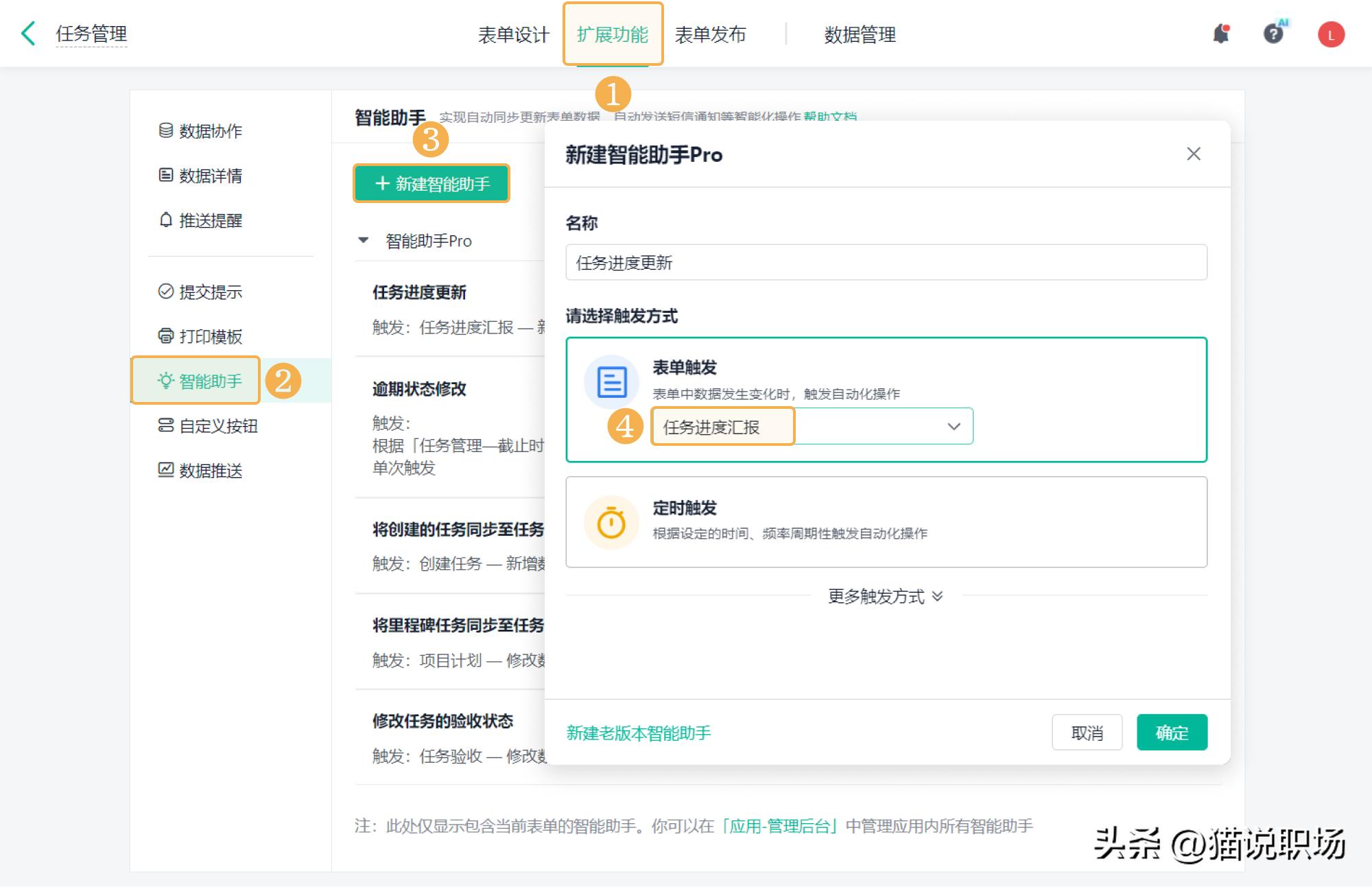Open 新建老版本智能助手 link
The image size is (1372, 887).
point(639,733)
